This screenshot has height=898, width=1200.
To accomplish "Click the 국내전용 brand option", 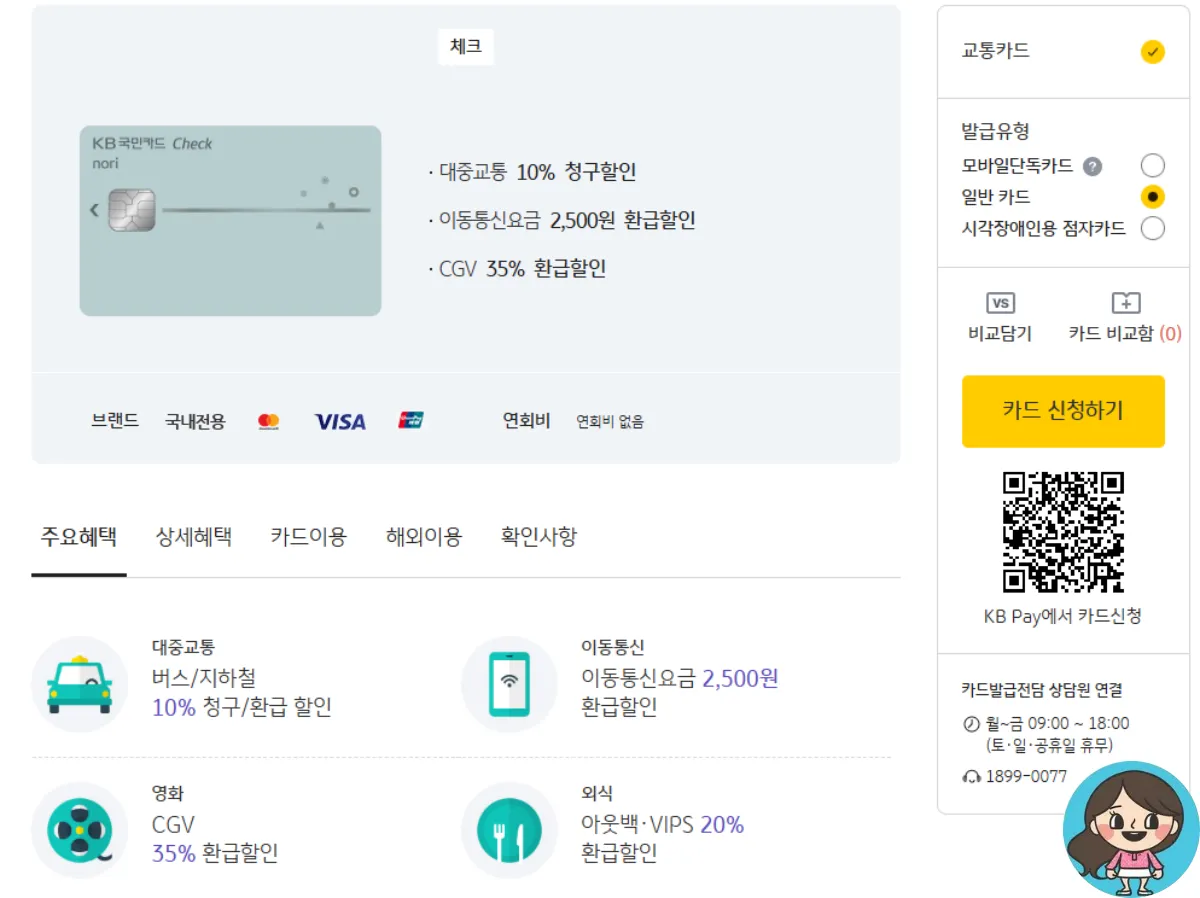I will point(195,422).
